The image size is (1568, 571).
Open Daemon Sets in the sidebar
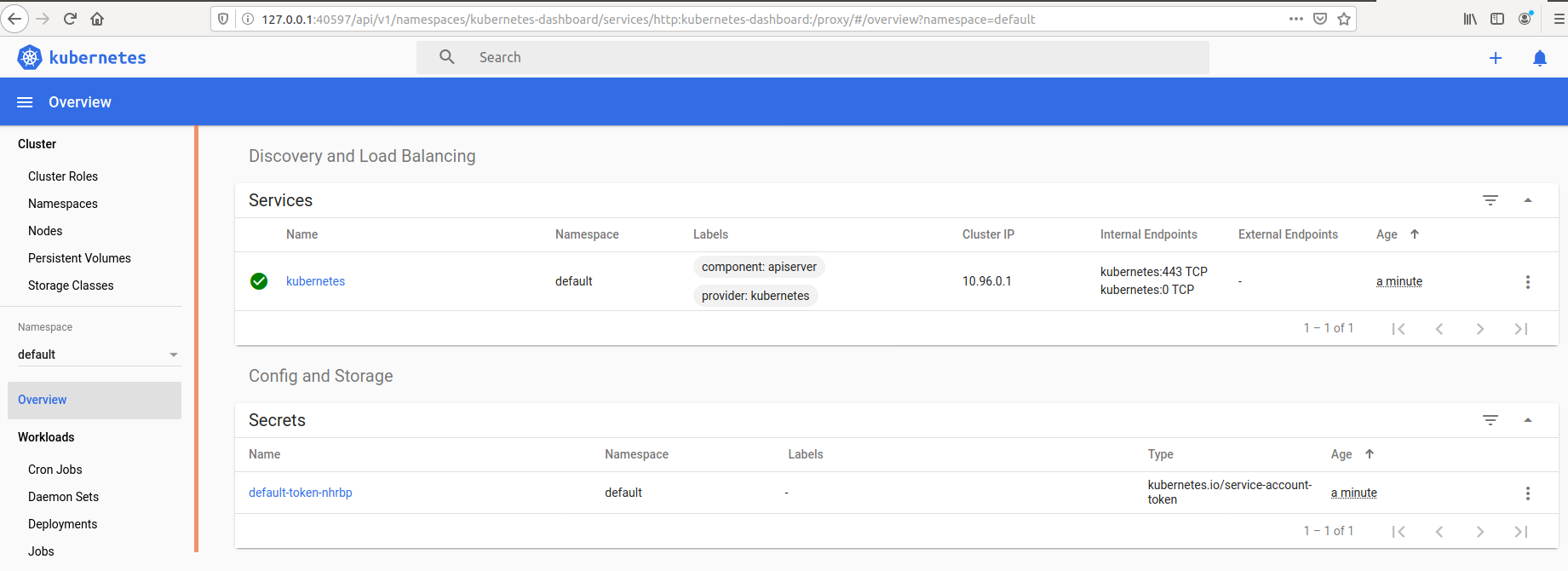(63, 497)
